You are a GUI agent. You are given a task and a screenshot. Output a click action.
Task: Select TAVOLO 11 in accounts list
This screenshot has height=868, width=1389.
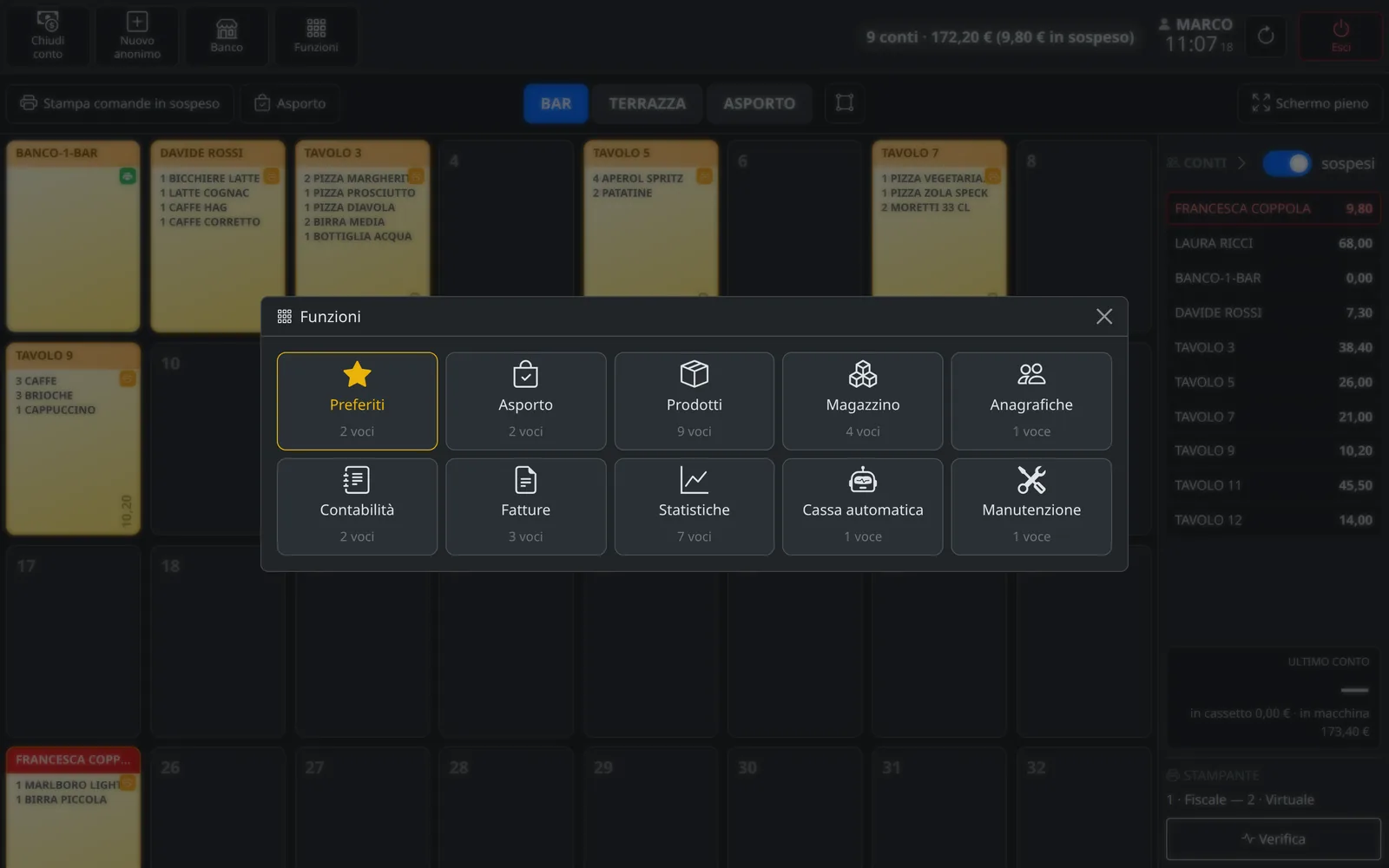[x=1273, y=485]
